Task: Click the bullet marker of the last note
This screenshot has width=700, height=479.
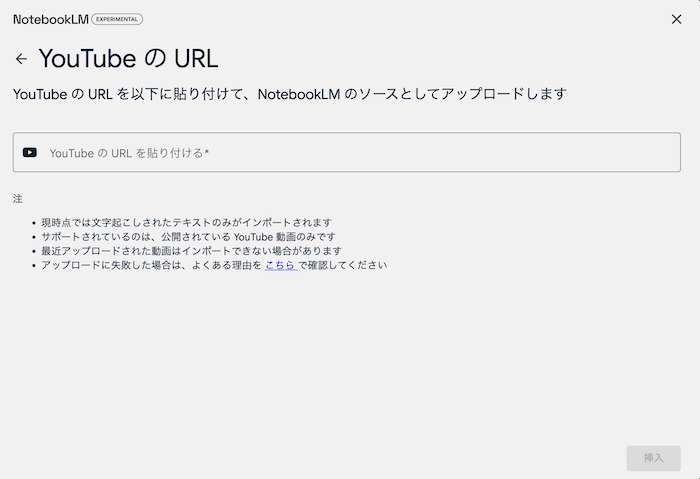Action: [x=33, y=267]
